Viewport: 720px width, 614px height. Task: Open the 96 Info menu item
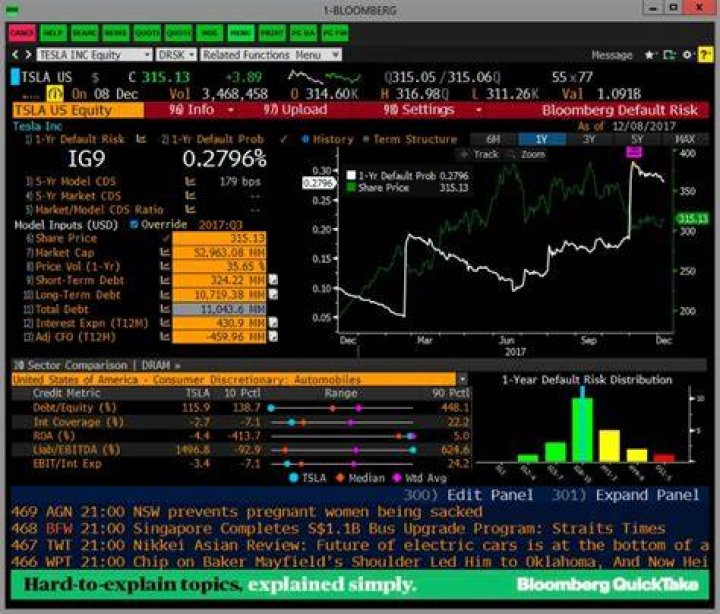[x=191, y=110]
